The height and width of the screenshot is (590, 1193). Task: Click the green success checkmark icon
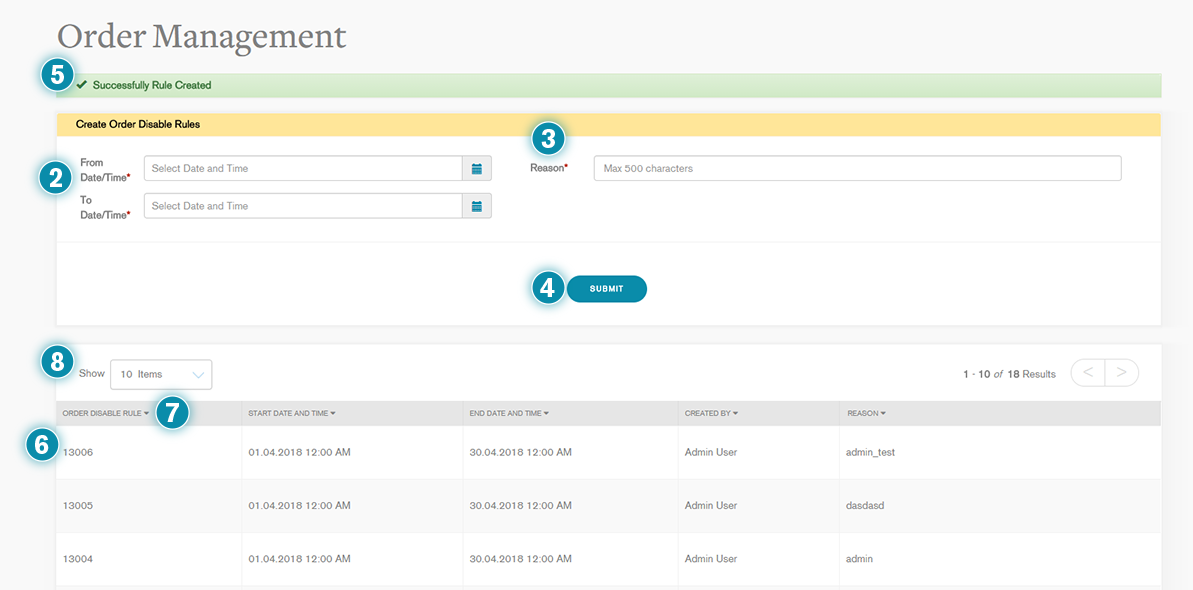pyautogui.click(x=82, y=85)
